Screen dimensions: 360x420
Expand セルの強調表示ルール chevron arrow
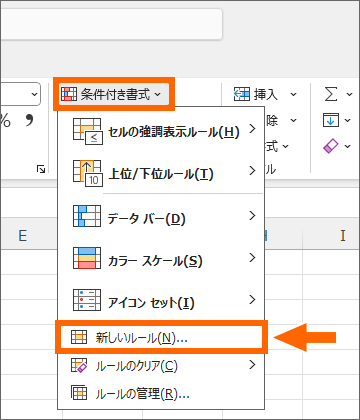(252, 128)
